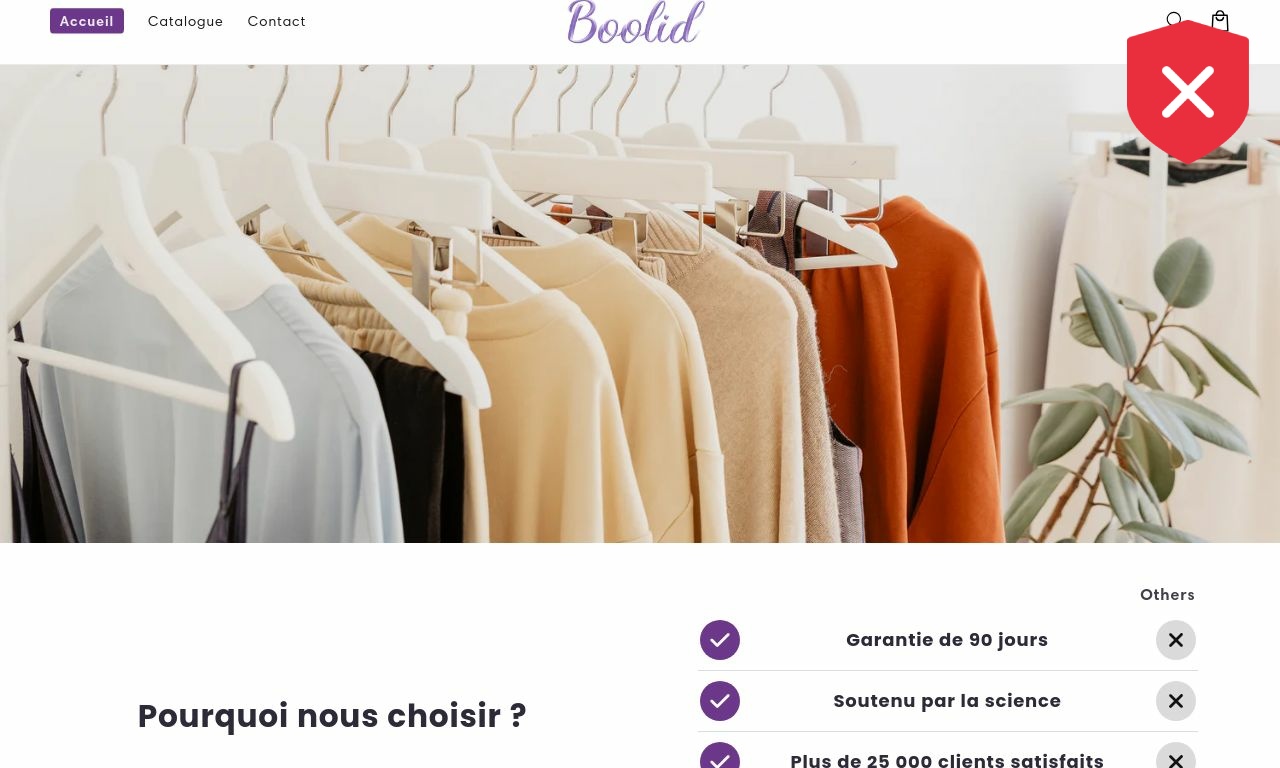Screen dimensions: 1280x768
Task: Select the Garantie de 90 jours text
Action: point(947,640)
